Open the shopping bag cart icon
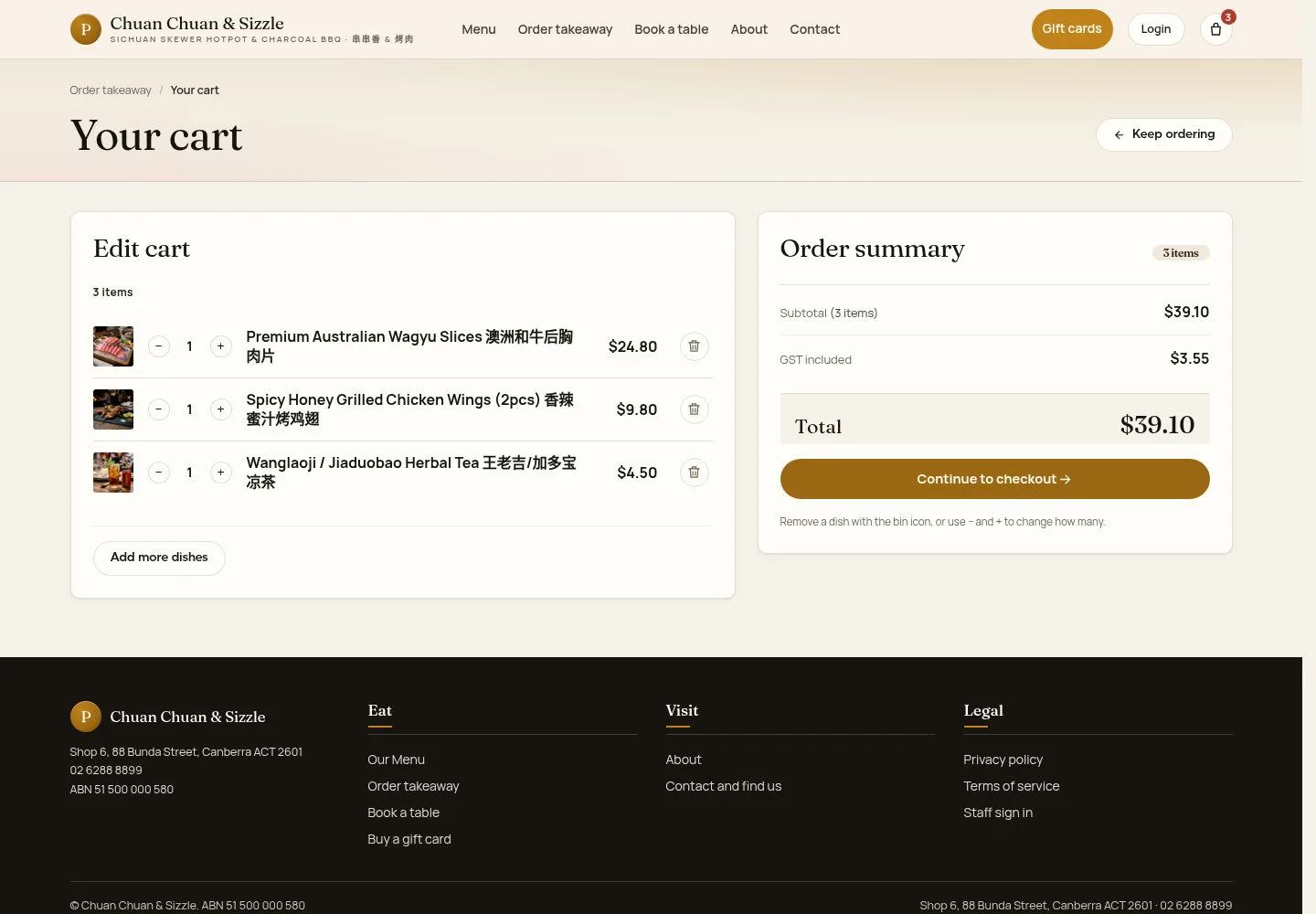Screen dimensions: 1316x914 coord(1215,29)
